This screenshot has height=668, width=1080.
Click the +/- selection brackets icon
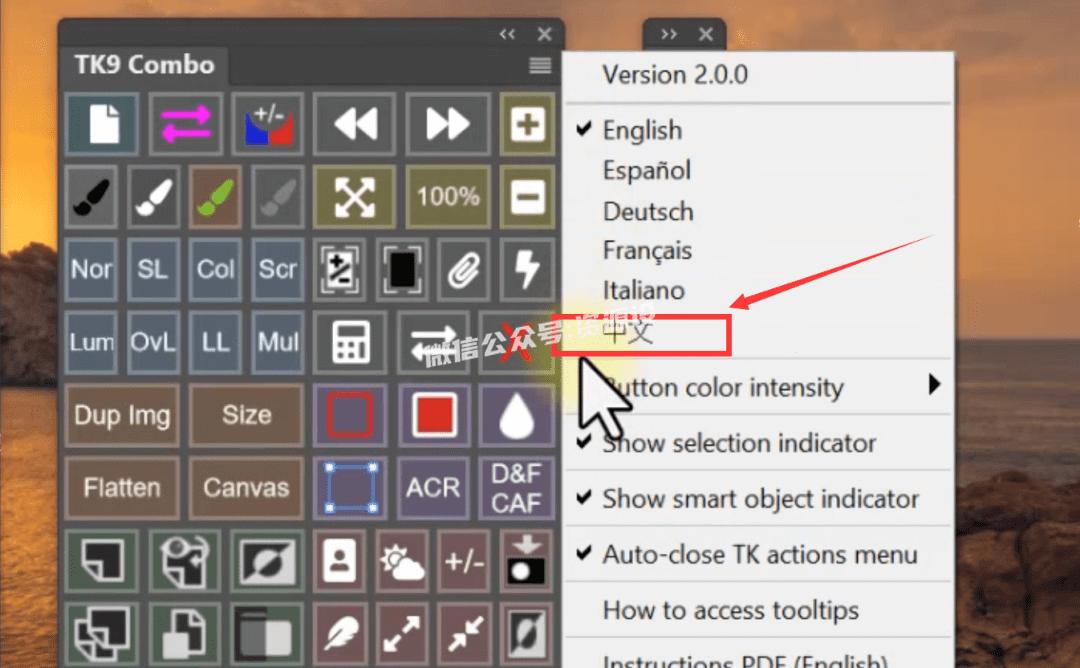[340, 269]
